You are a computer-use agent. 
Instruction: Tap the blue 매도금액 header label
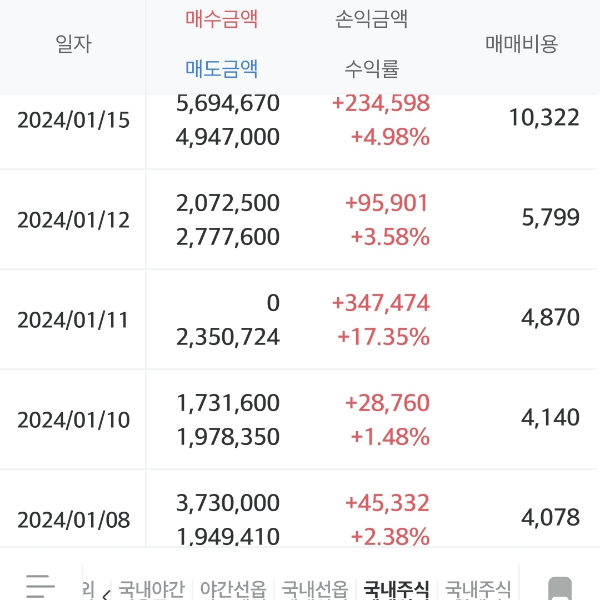coord(222,68)
